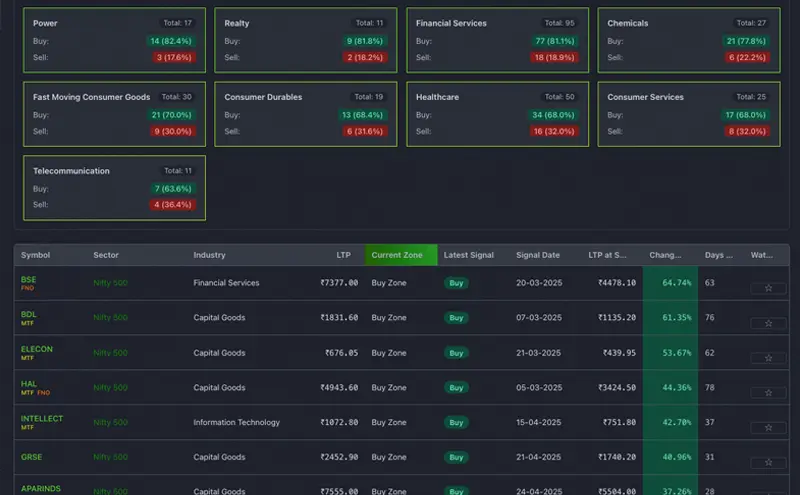Open the Healthcare sector card
The image size is (800, 495).
pyautogui.click(x=497, y=114)
